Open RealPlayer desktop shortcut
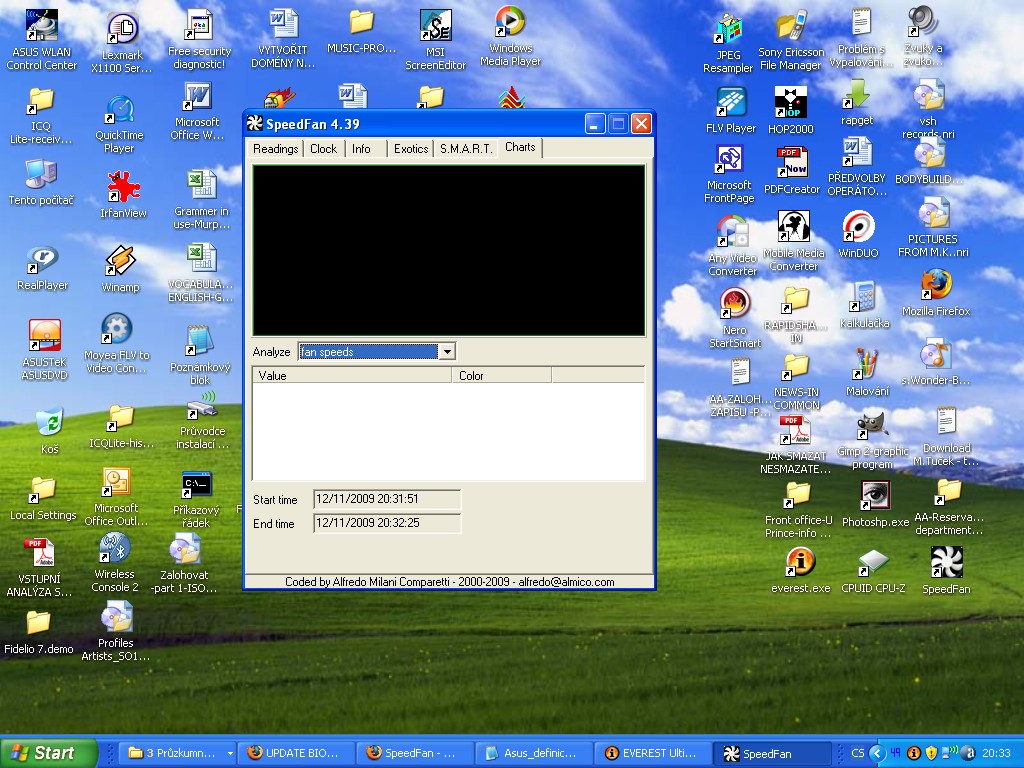This screenshot has height=768, width=1024. [x=42, y=269]
